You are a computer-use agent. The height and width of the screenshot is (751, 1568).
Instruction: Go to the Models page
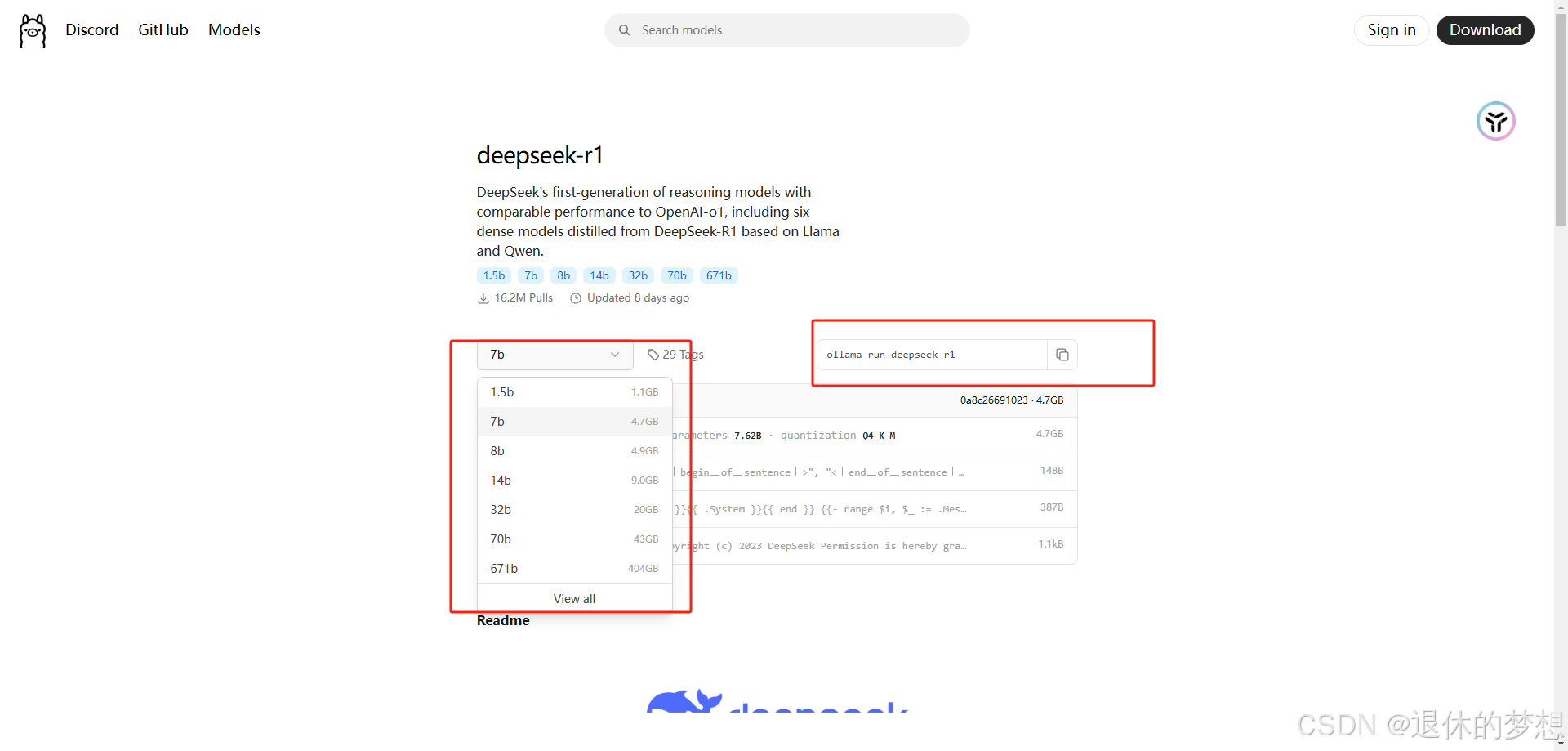(x=234, y=29)
